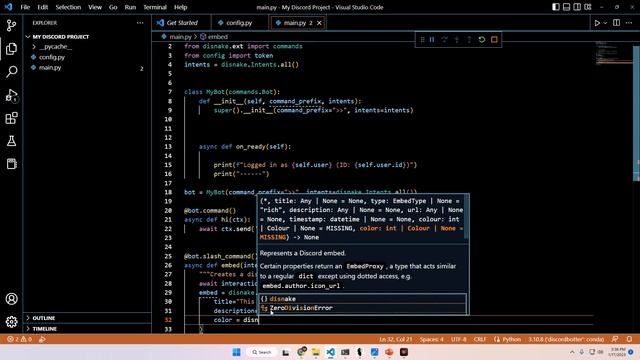640x360 pixels.
Task: Click the debug status icon in status bar
Action: pos(42,339)
